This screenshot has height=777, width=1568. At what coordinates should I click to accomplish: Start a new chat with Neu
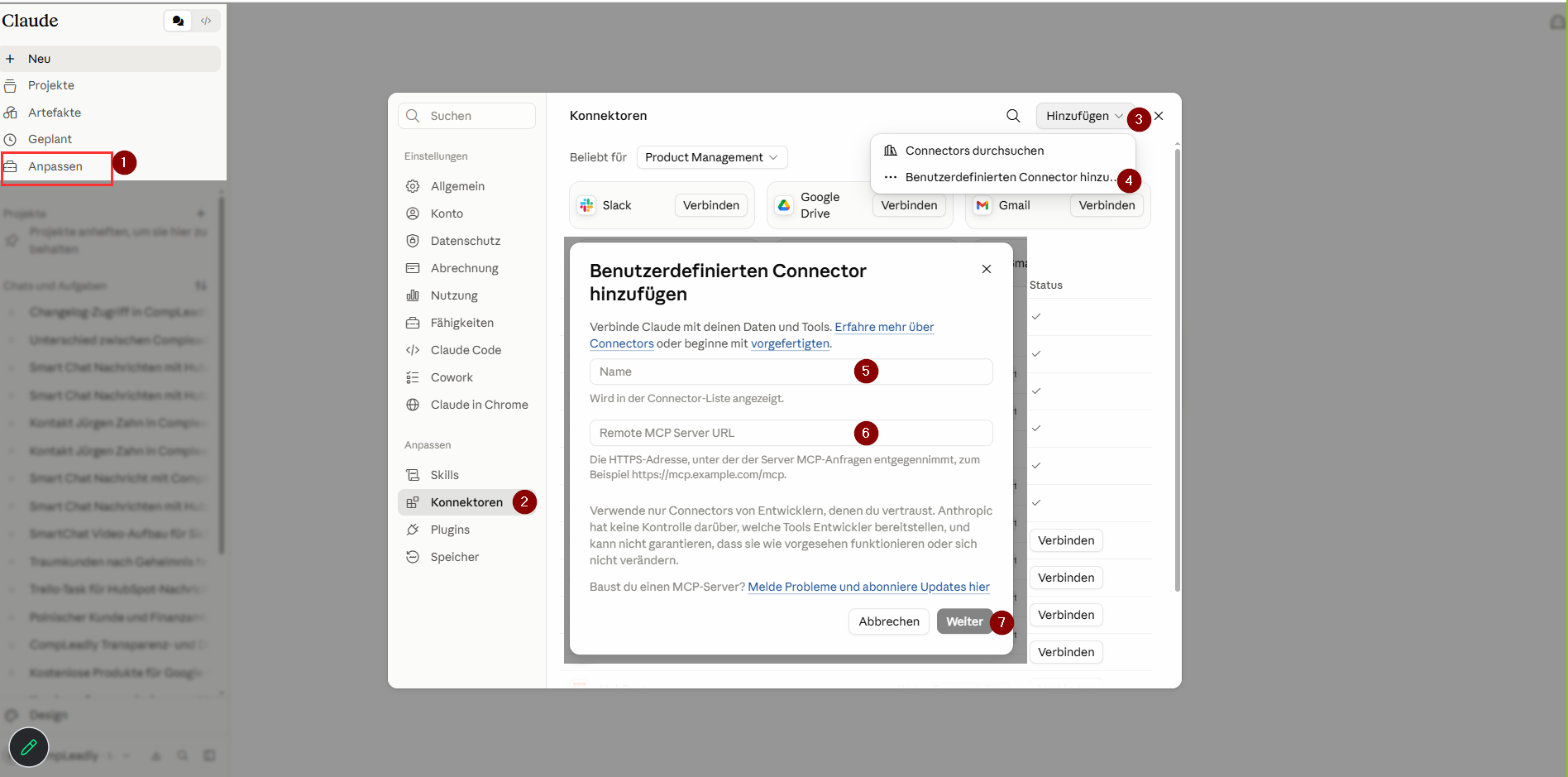pyautogui.click(x=111, y=59)
